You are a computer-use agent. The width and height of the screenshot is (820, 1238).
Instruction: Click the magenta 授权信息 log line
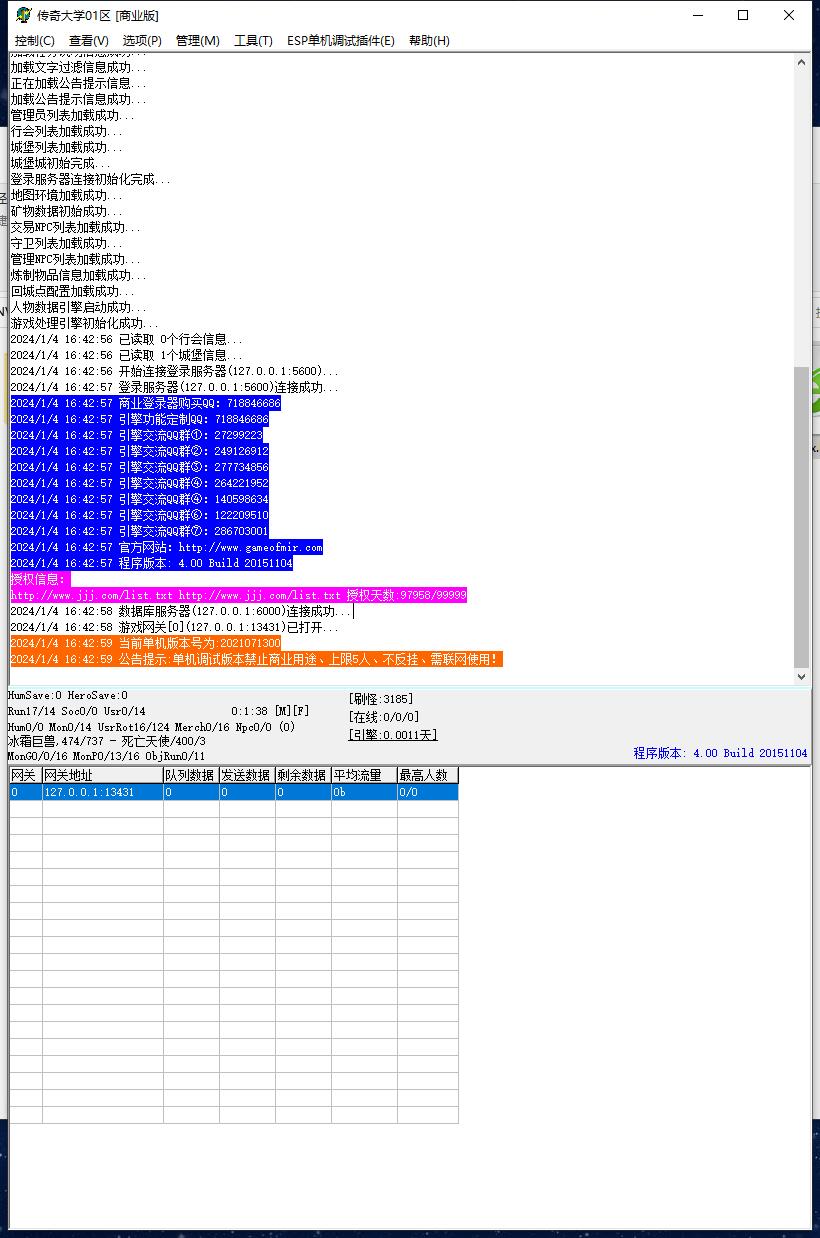[x=40, y=579]
